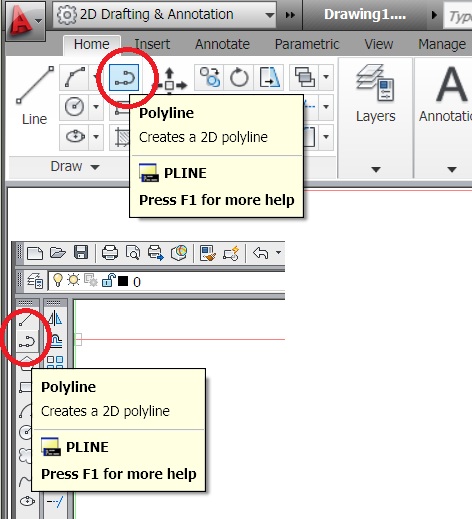Expand the Quick Access overflow double-arrow

tap(290, 15)
